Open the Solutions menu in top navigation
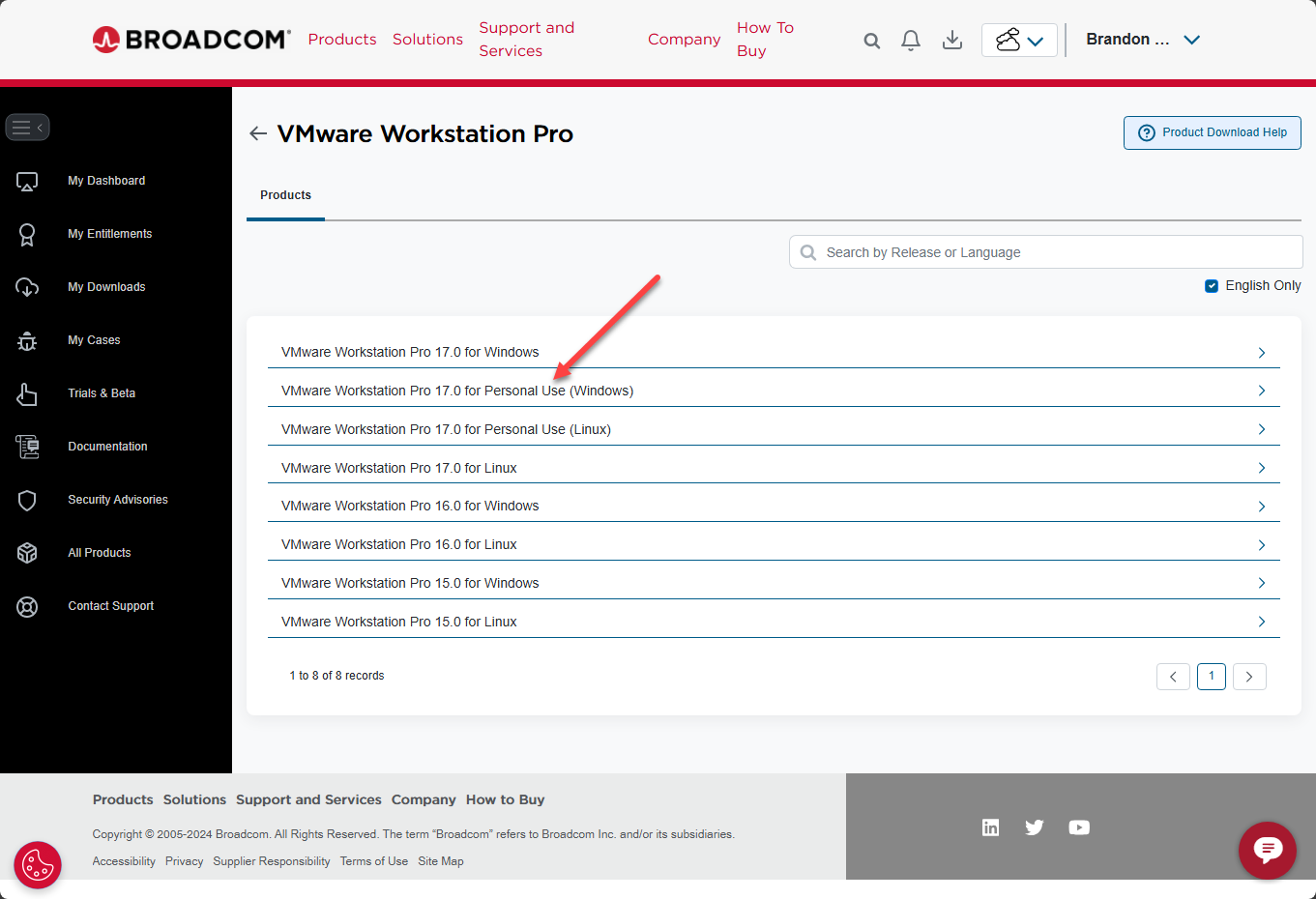Image resolution: width=1316 pixels, height=899 pixels. [x=427, y=40]
